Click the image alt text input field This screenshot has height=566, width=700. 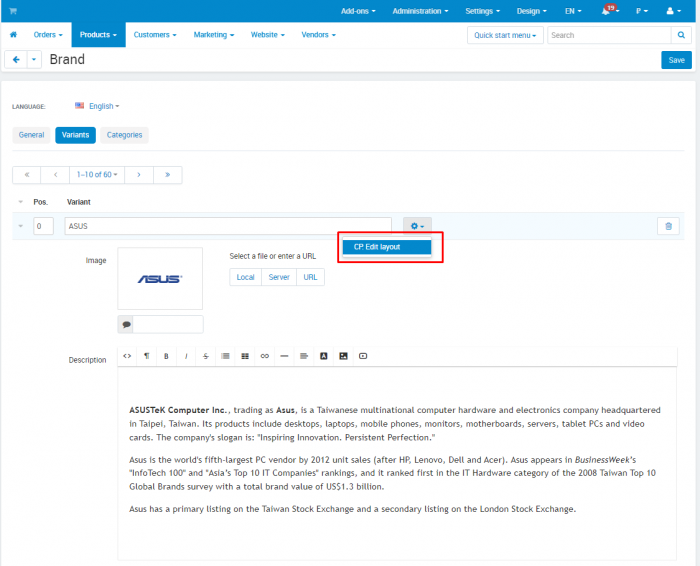[x=168, y=325]
